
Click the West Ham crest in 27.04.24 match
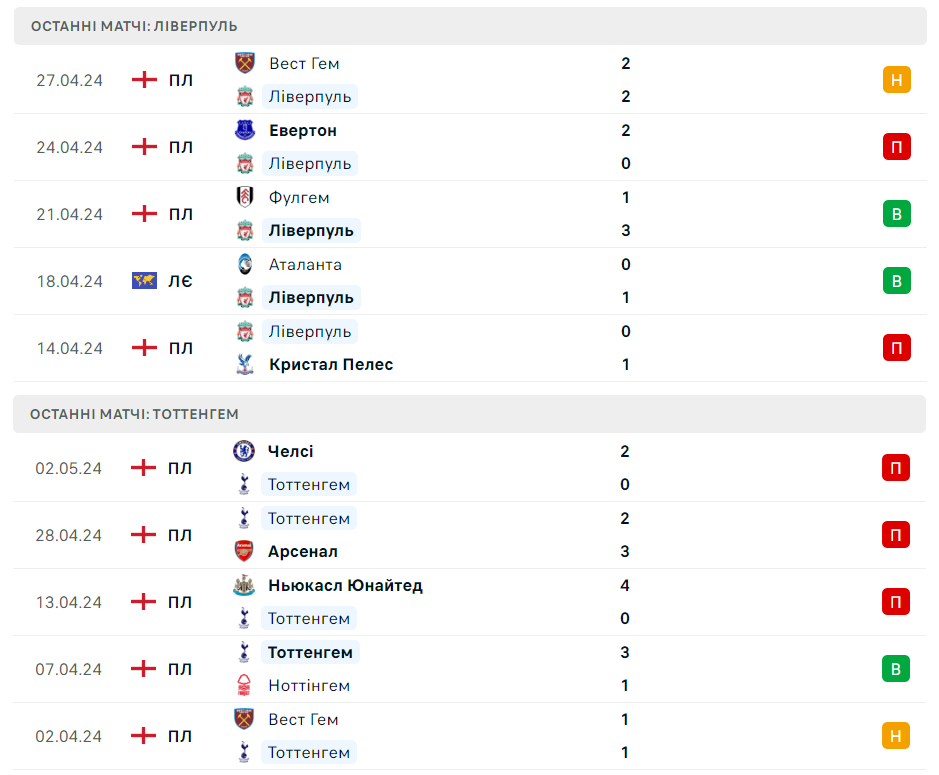(x=244, y=63)
